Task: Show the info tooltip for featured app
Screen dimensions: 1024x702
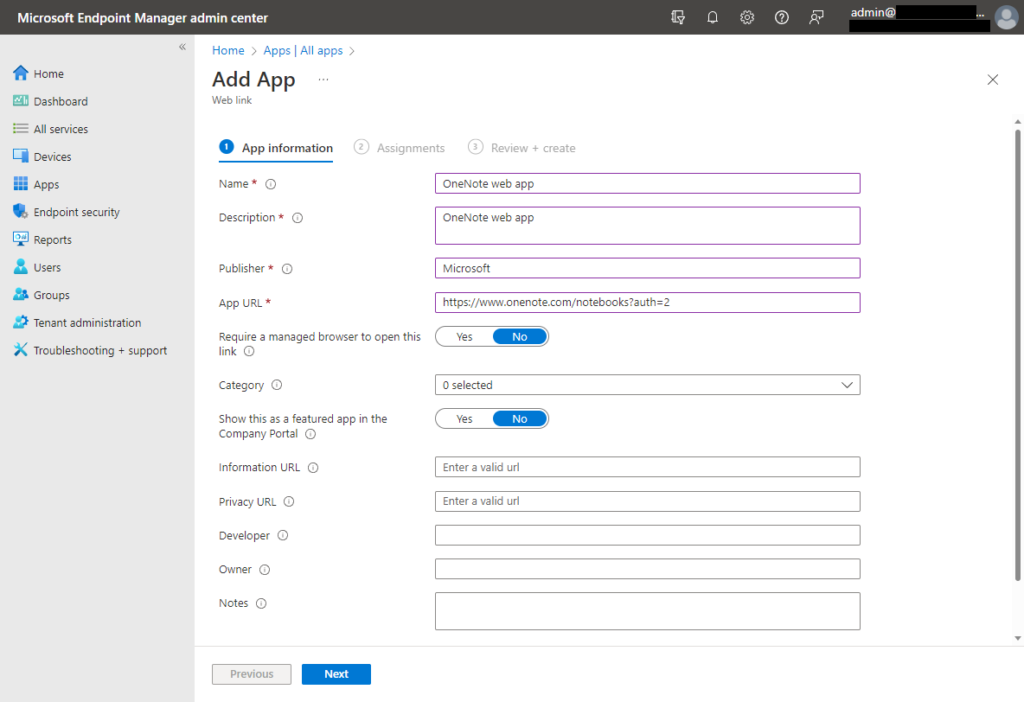Action: point(311,434)
